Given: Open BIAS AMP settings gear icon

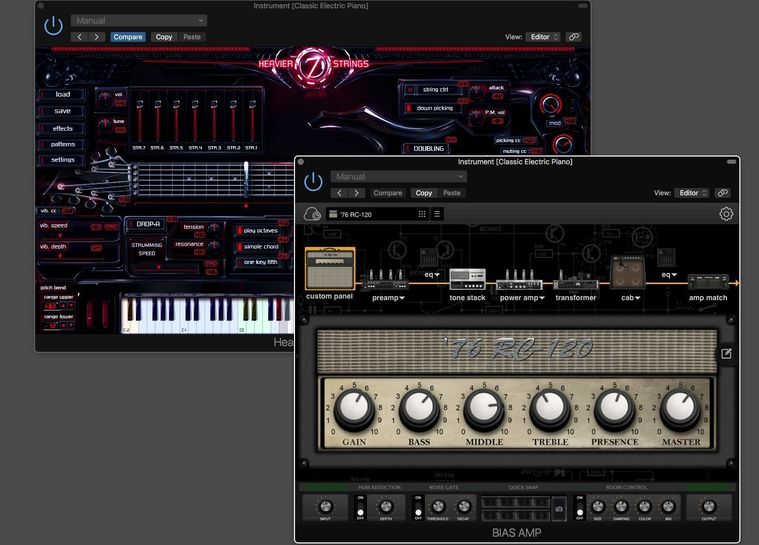Looking at the screenshot, I should (726, 214).
